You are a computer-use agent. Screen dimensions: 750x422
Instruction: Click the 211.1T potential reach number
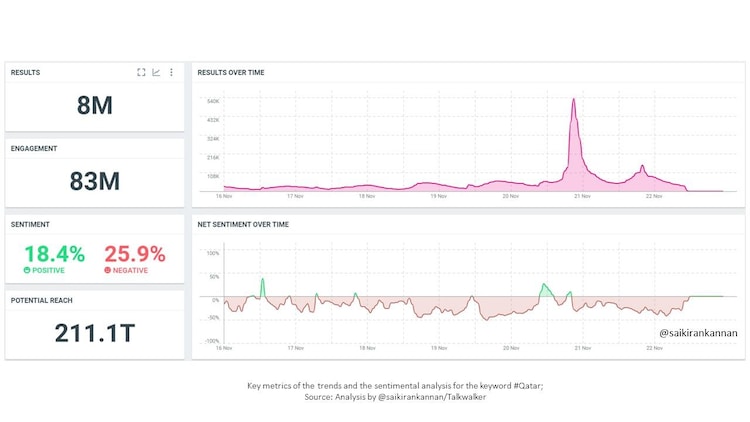coord(95,333)
